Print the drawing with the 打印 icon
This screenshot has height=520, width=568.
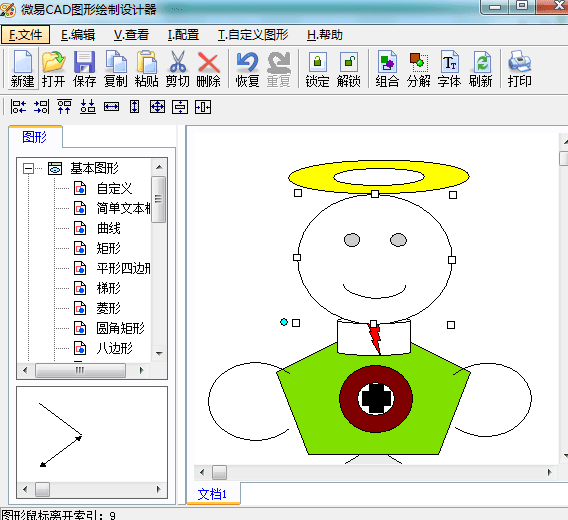[x=519, y=69]
